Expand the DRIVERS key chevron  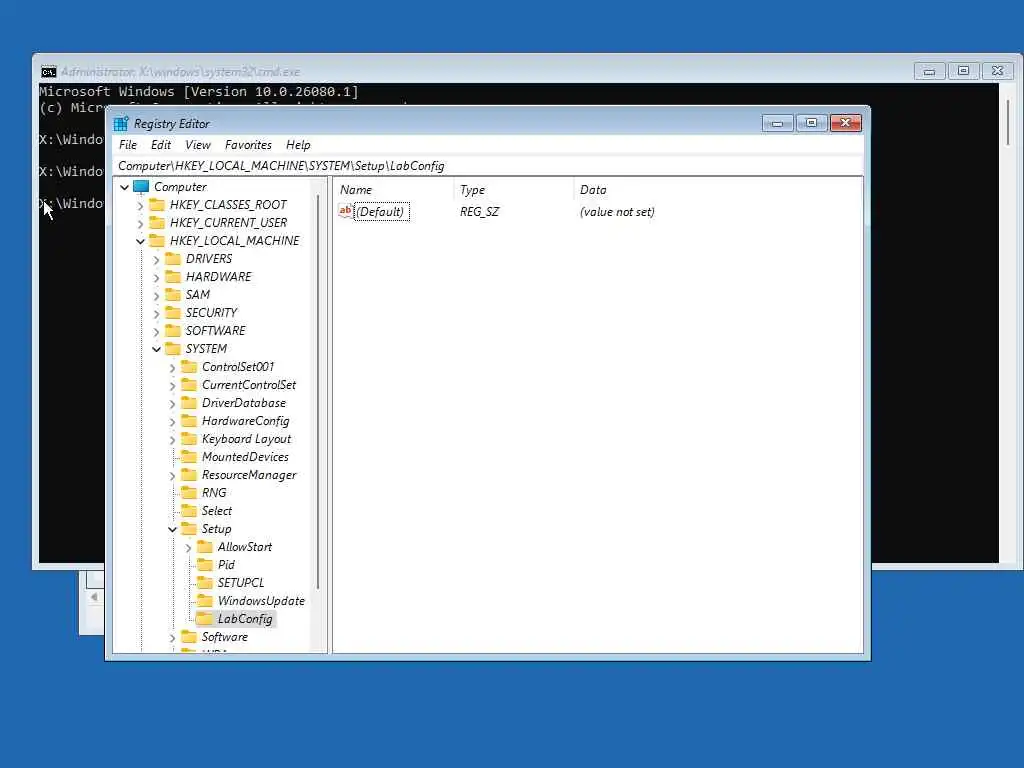[x=156, y=260]
